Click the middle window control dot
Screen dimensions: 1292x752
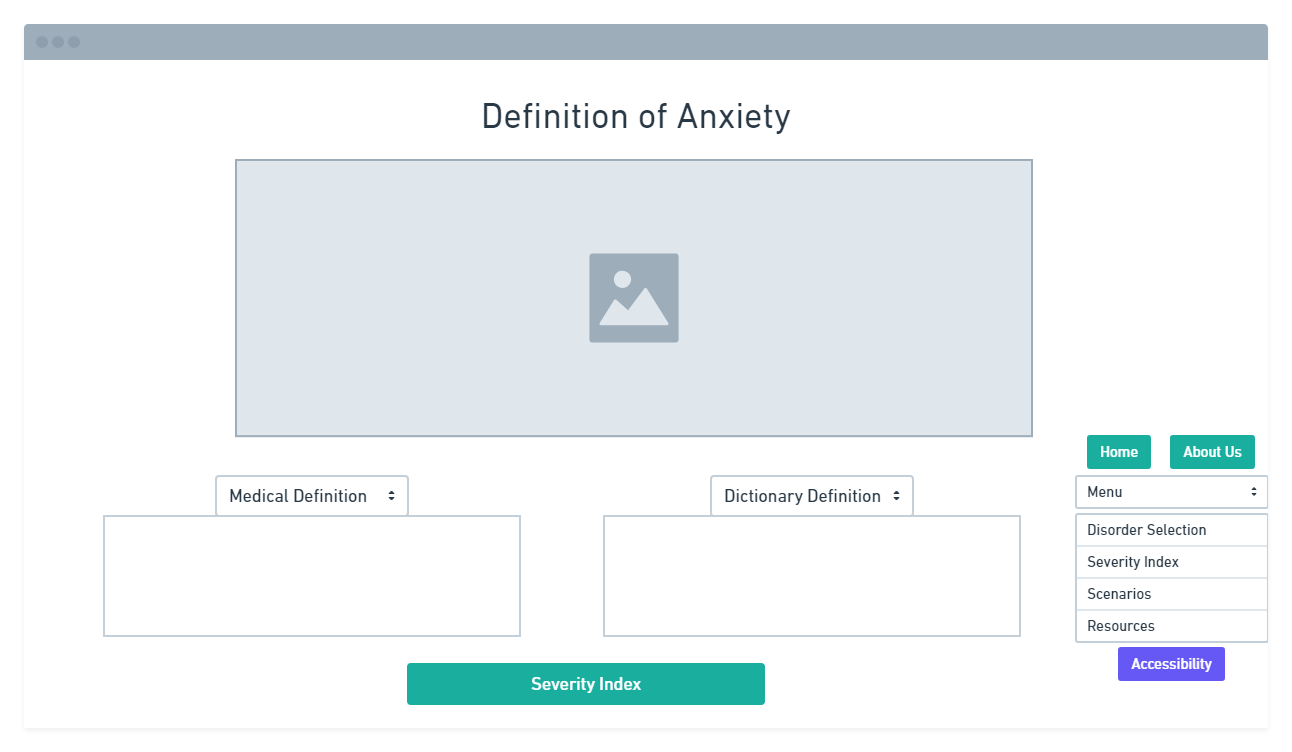[x=58, y=42]
